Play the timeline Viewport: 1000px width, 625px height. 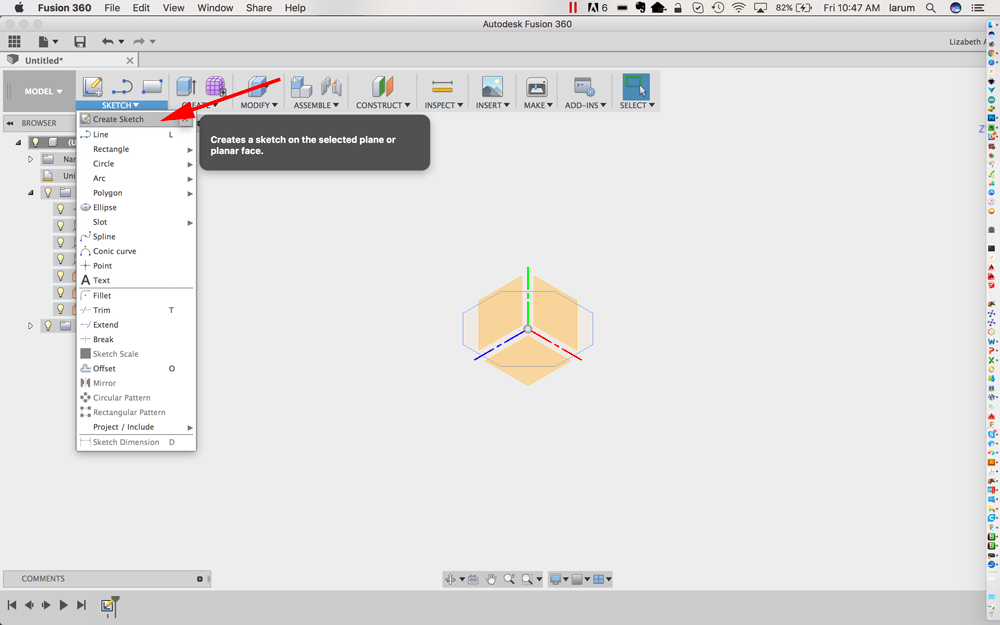pyautogui.click(x=63, y=605)
